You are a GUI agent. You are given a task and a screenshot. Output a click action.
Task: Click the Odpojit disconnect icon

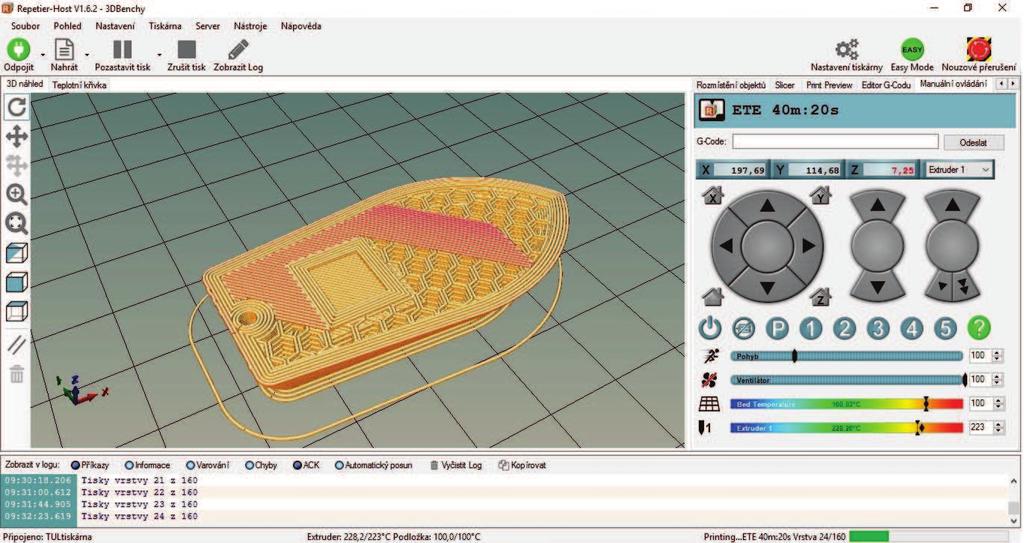18,50
